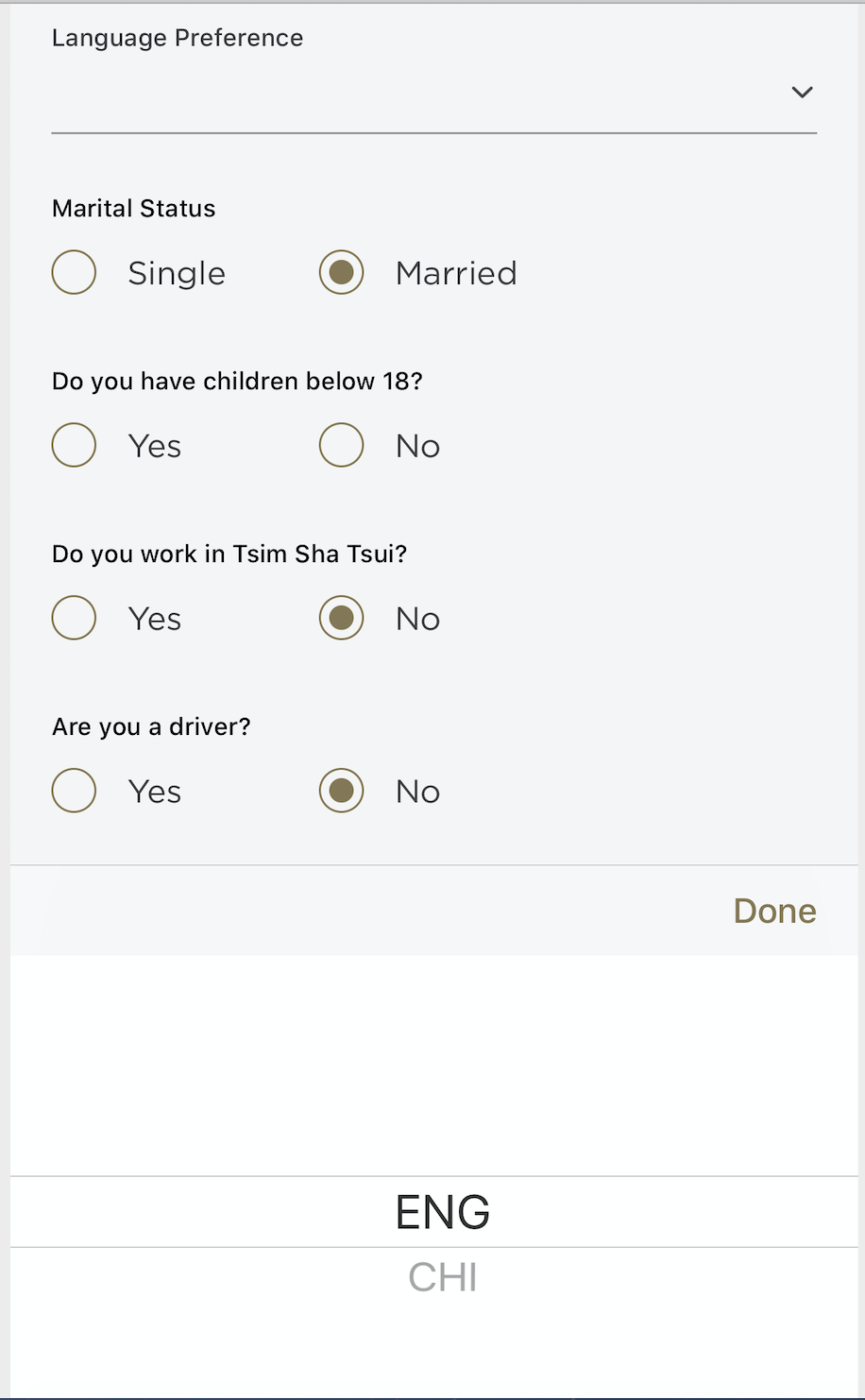The width and height of the screenshot is (865, 1400).
Task: Choose No for children below 18
Action: [341, 445]
